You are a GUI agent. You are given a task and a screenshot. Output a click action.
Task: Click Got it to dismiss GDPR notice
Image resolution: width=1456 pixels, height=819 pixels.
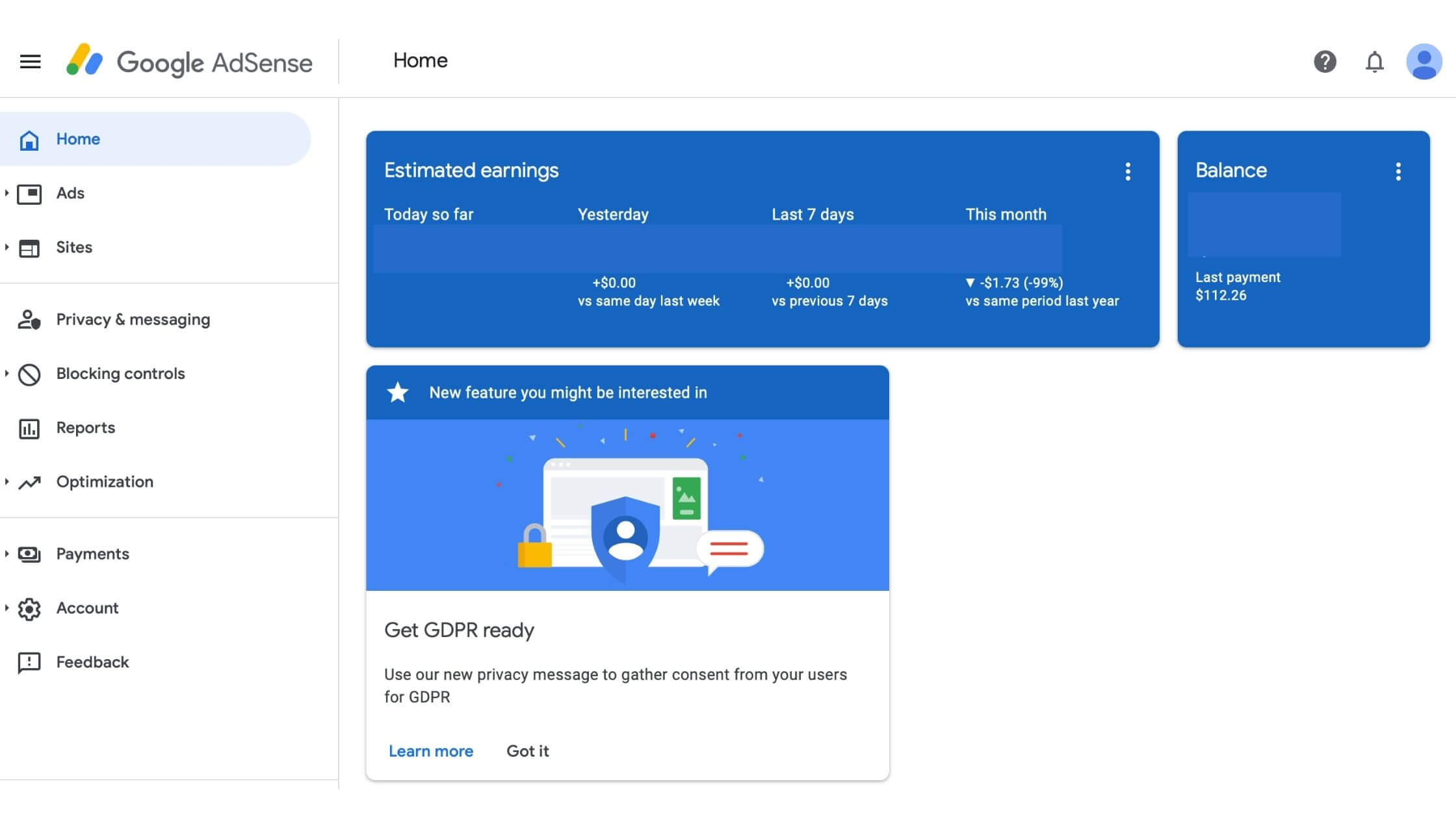527,750
